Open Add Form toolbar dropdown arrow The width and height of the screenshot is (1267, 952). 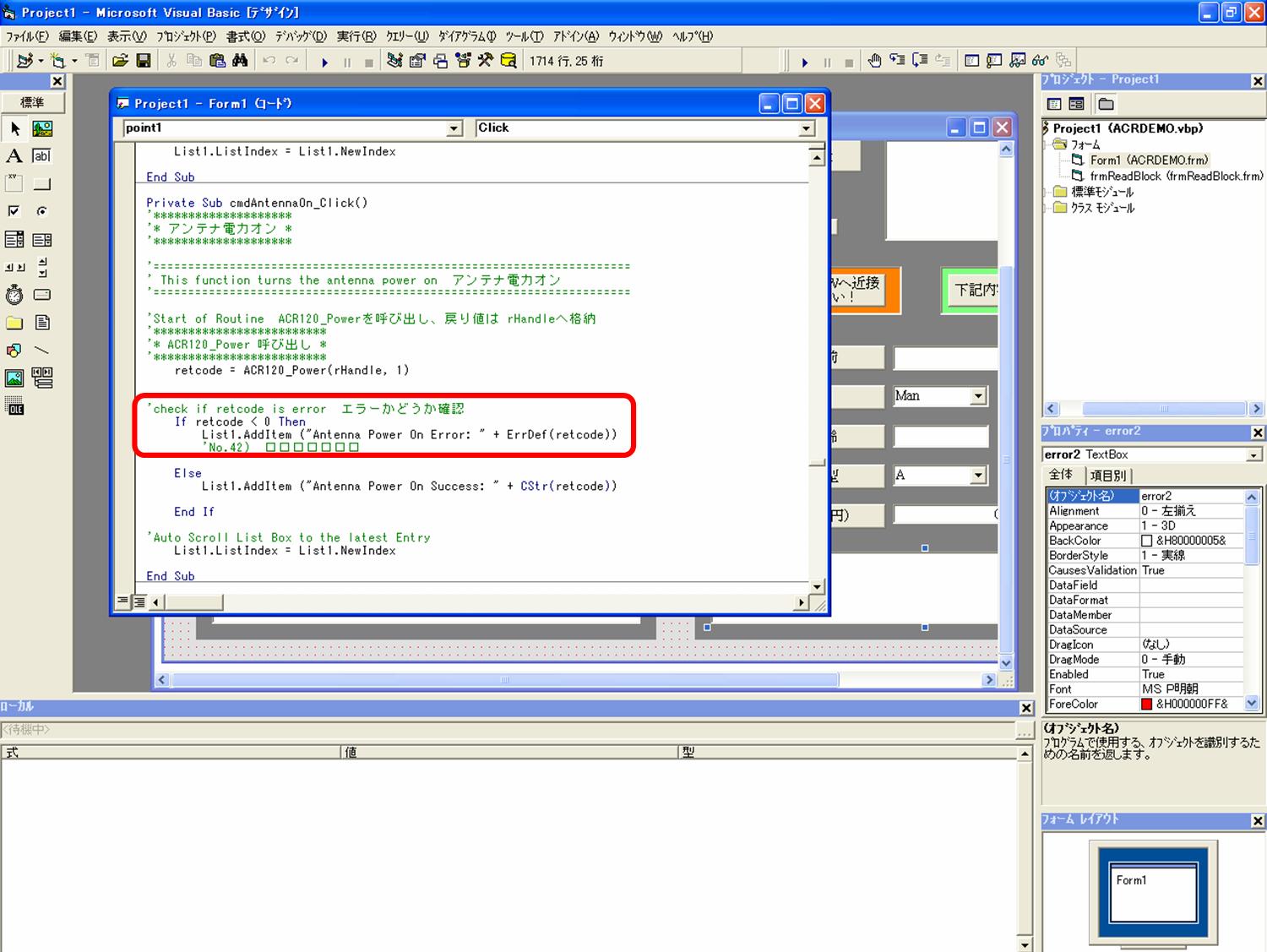(x=74, y=61)
